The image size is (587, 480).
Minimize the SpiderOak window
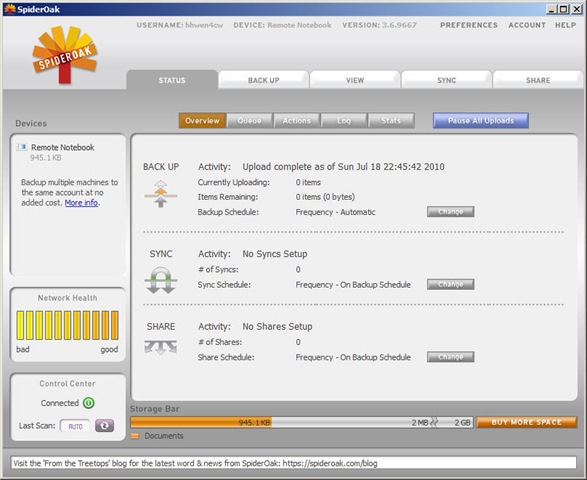[551, 9]
